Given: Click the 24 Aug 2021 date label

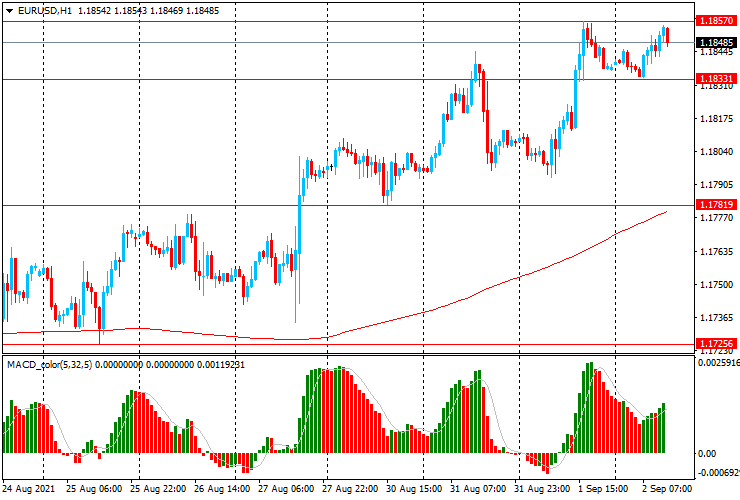Looking at the screenshot, I should 29,489.
